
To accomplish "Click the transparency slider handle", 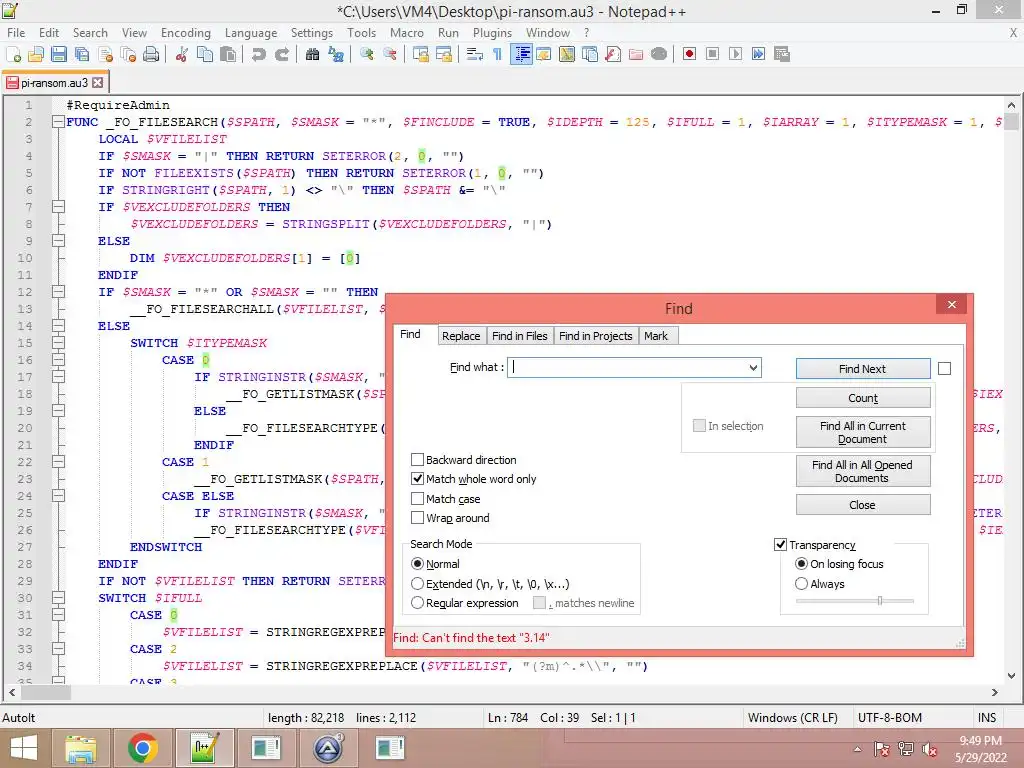I will click(880, 601).
